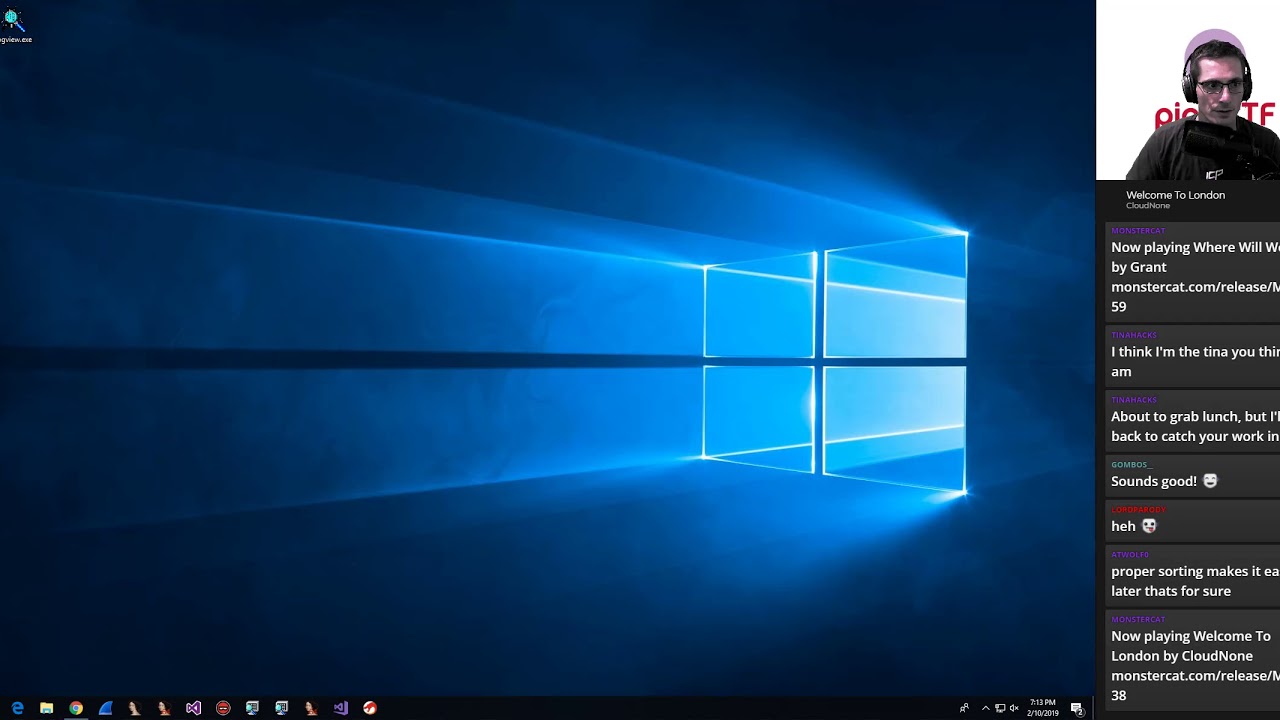Click chat message "Sounds good!"
The height and width of the screenshot is (720, 1280).
(1154, 481)
